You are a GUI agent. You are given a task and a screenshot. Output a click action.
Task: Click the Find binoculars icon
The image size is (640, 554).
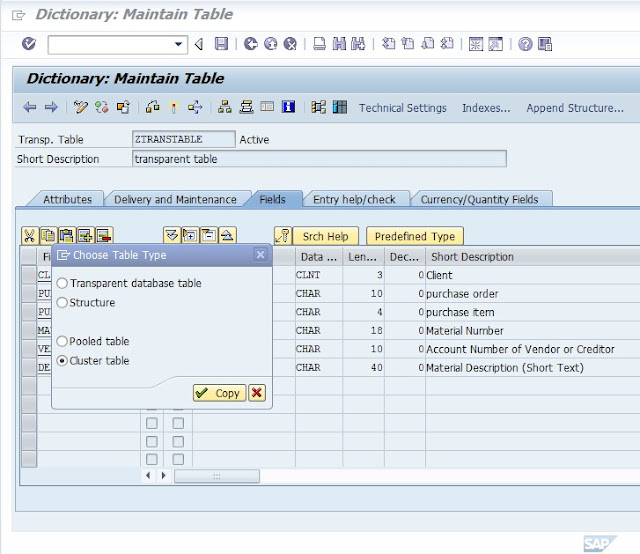339,44
